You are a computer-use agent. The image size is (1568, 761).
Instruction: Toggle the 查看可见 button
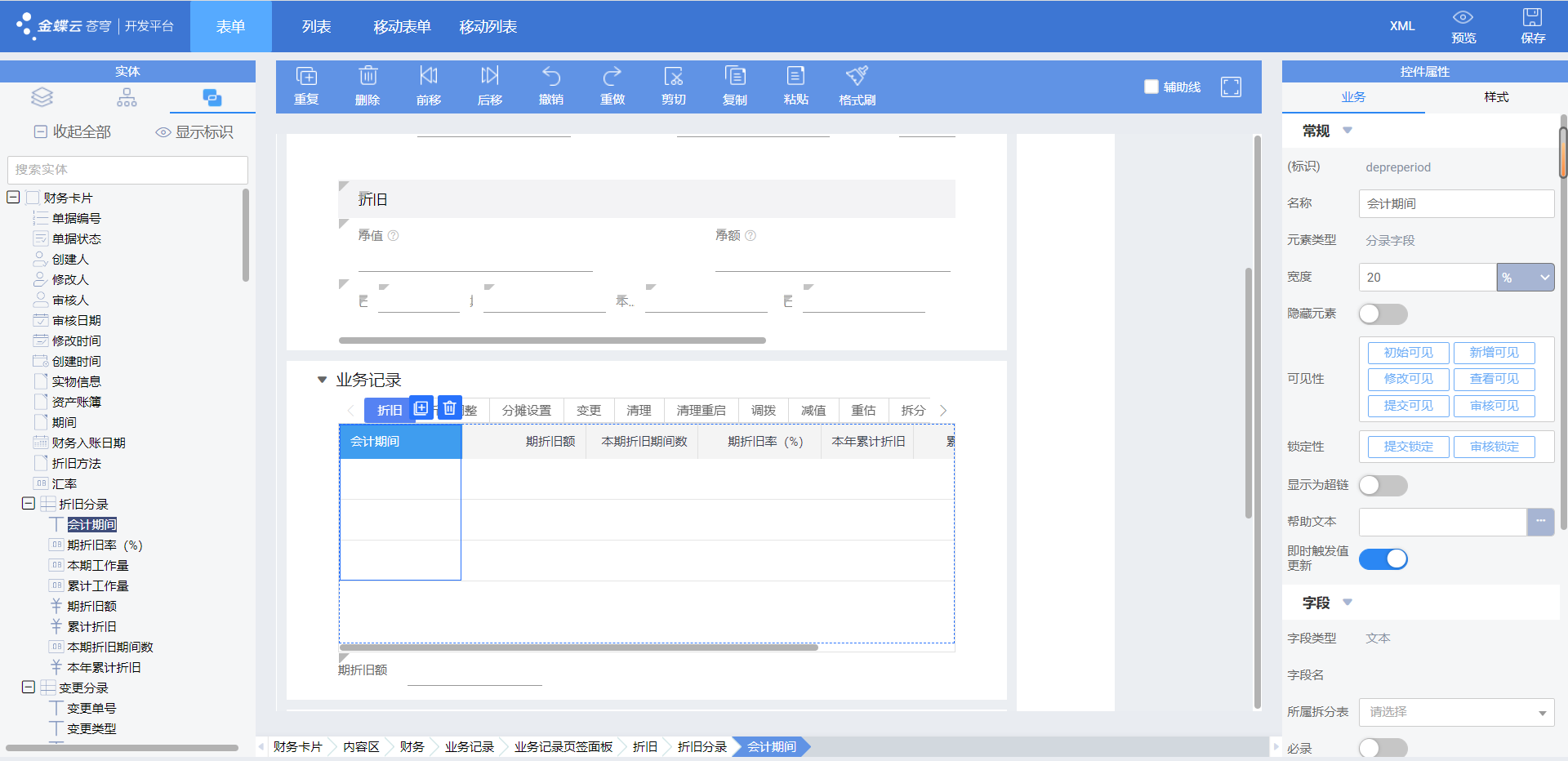click(x=1494, y=379)
